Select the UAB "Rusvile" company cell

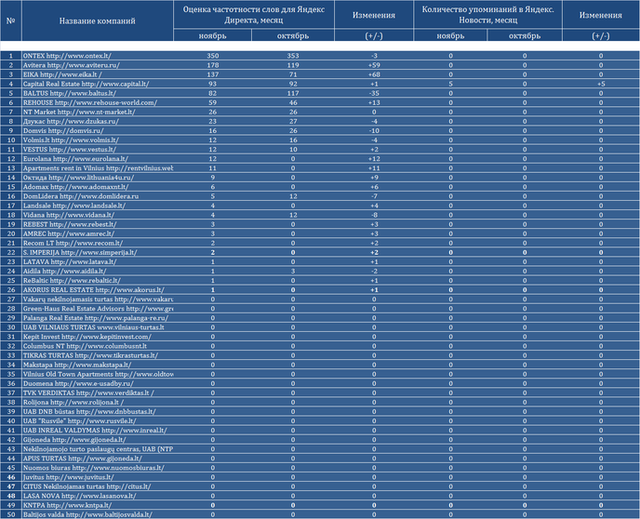tap(97, 421)
